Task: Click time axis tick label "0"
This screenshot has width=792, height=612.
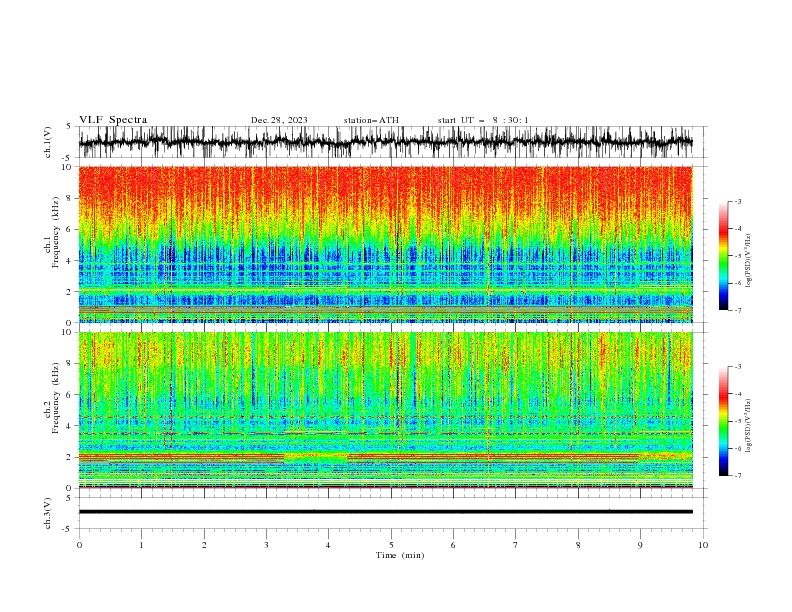Action: (79, 545)
